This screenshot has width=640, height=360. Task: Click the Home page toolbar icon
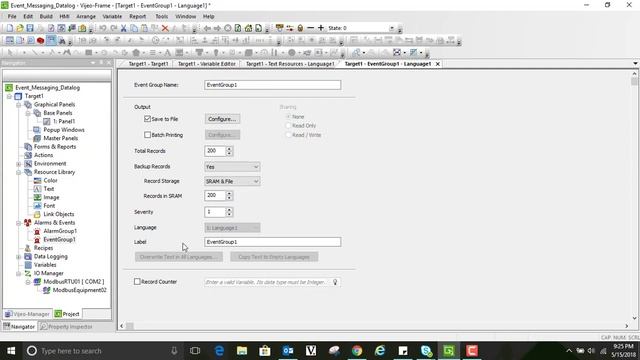(248, 28)
